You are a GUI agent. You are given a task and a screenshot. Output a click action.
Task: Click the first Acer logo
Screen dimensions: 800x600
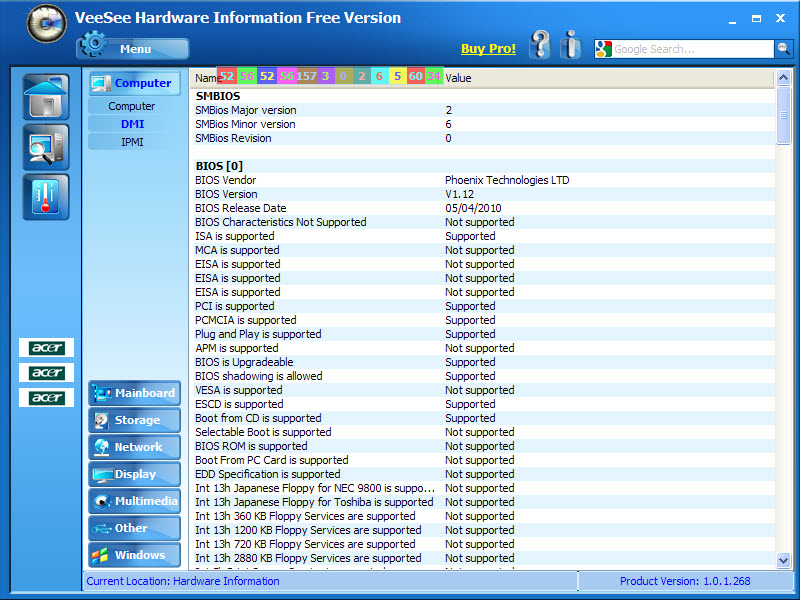click(46, 348)
